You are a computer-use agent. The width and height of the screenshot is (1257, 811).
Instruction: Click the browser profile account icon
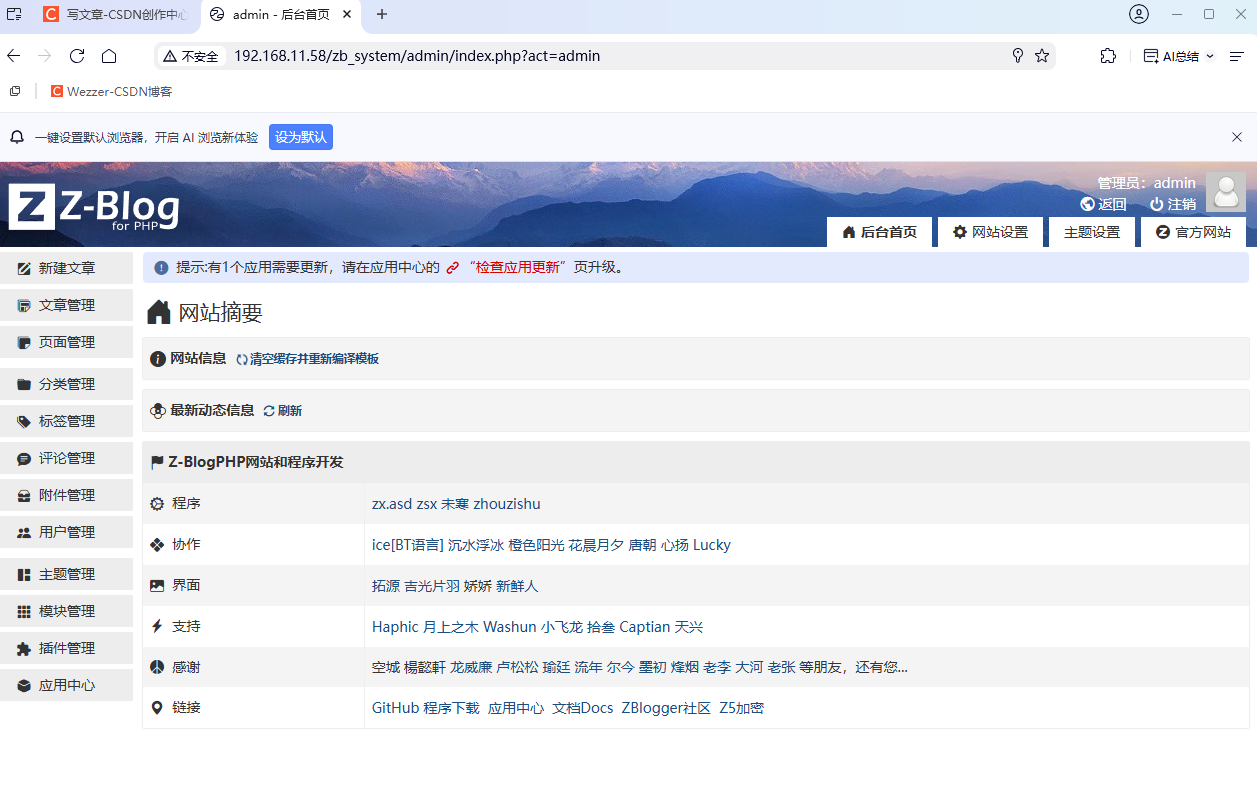tap(1139, 14)
